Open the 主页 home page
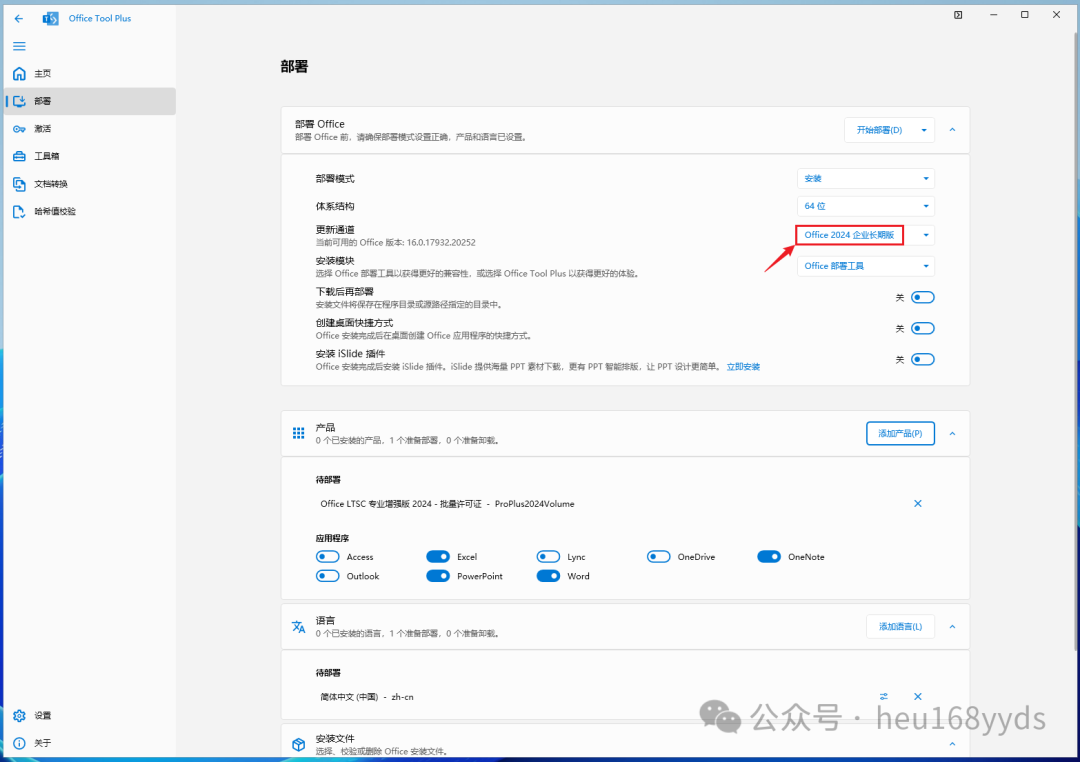 pos(90,74)
